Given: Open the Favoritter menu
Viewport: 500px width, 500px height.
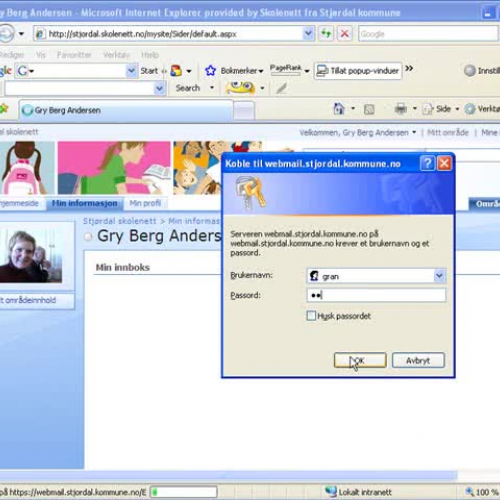Looking at the screenshot, I should 74,55.
